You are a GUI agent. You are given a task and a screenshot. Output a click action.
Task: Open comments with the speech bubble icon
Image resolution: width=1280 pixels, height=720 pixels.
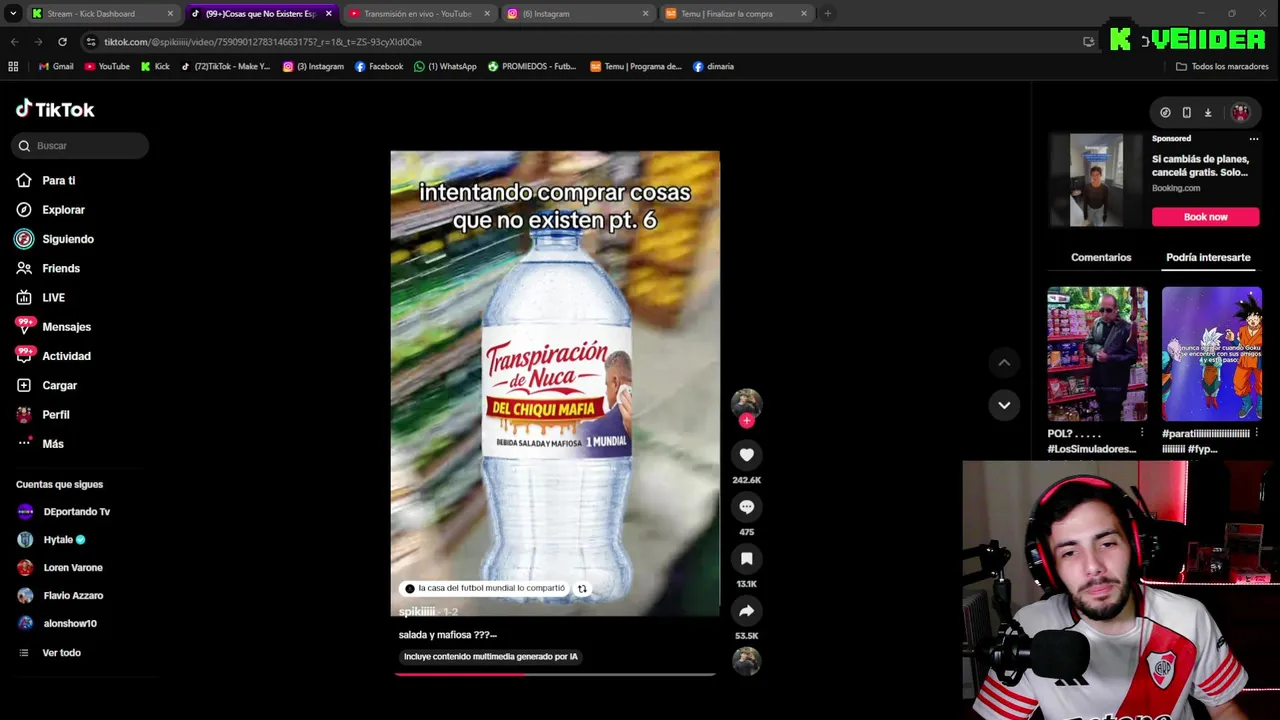pyautogui.click(x=746, y=507)
